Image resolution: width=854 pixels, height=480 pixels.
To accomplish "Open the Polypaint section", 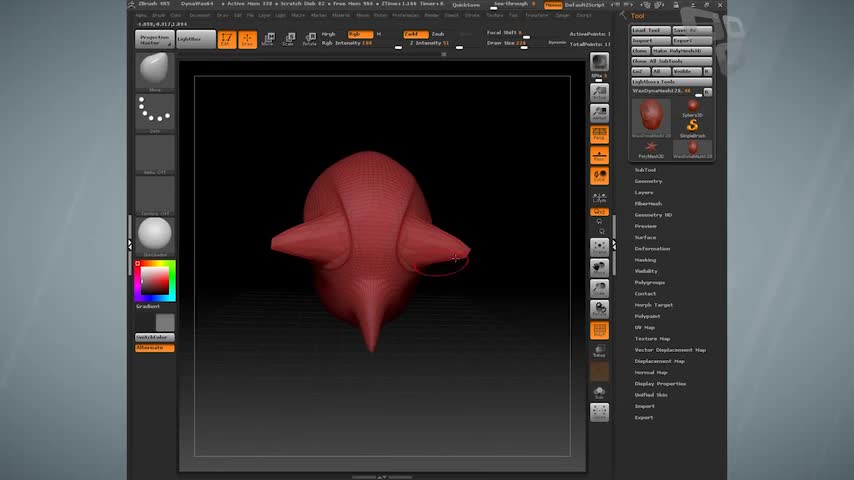I will 648,316.
